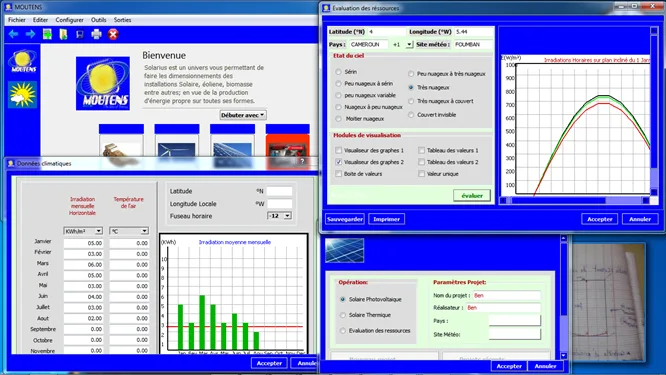The height and width of the screenshot is (375, 666).
Task: Select peu nuageux variable option
Action: point(339,95)
